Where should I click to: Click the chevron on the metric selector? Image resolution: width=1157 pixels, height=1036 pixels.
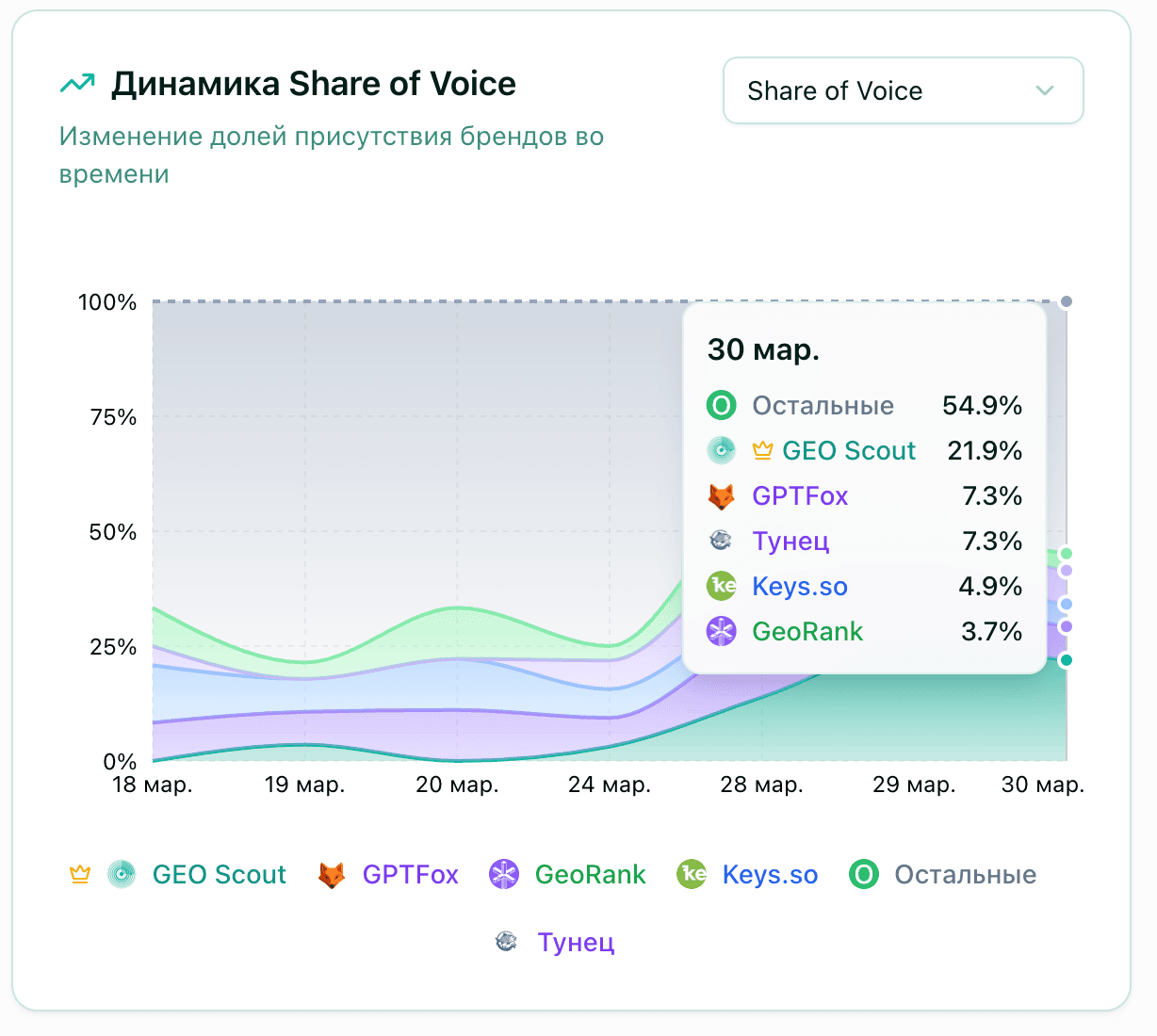pos(1044,90)
